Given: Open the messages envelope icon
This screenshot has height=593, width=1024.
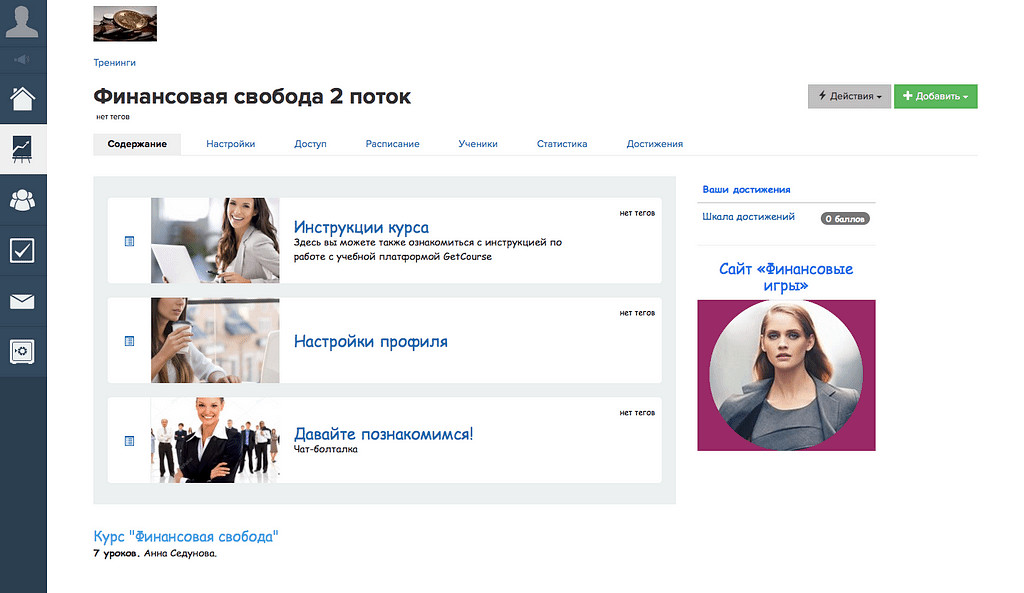Looking at the screenshot, I should coord(22,301).
